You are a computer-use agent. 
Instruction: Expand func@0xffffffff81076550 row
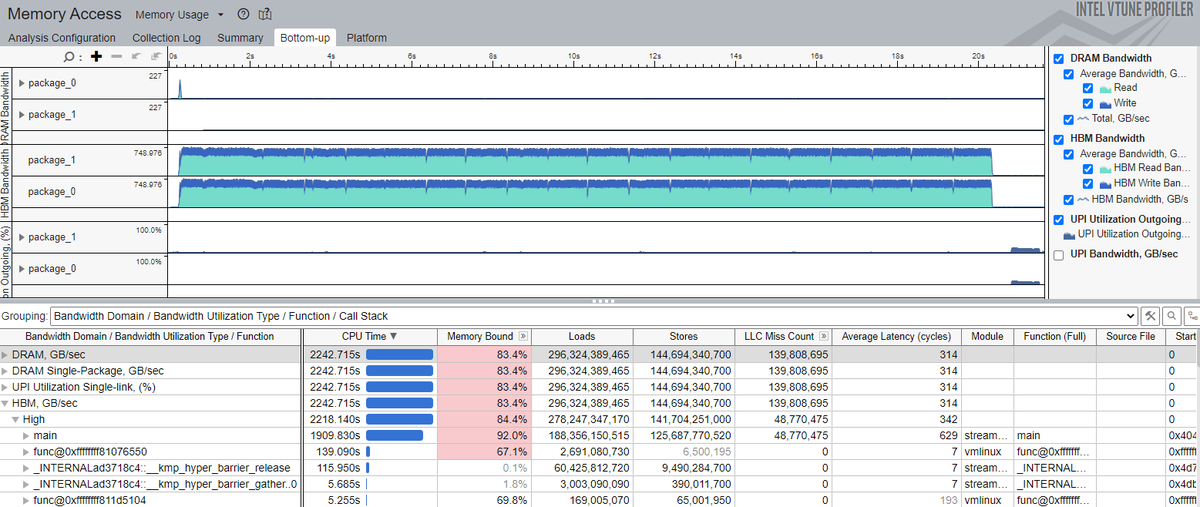[27, 451]
